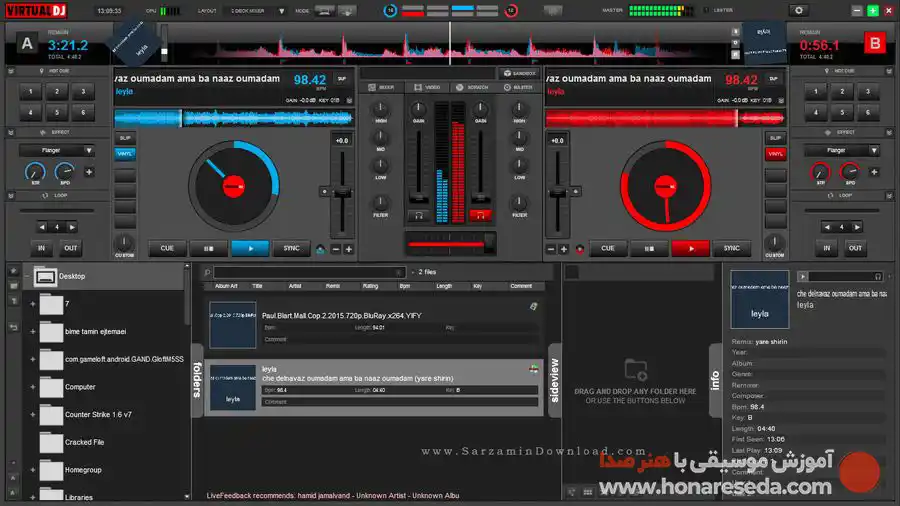Expand the Homegroup folder
This screenshot has height=506, width=900.
click(x=32, y=470)
